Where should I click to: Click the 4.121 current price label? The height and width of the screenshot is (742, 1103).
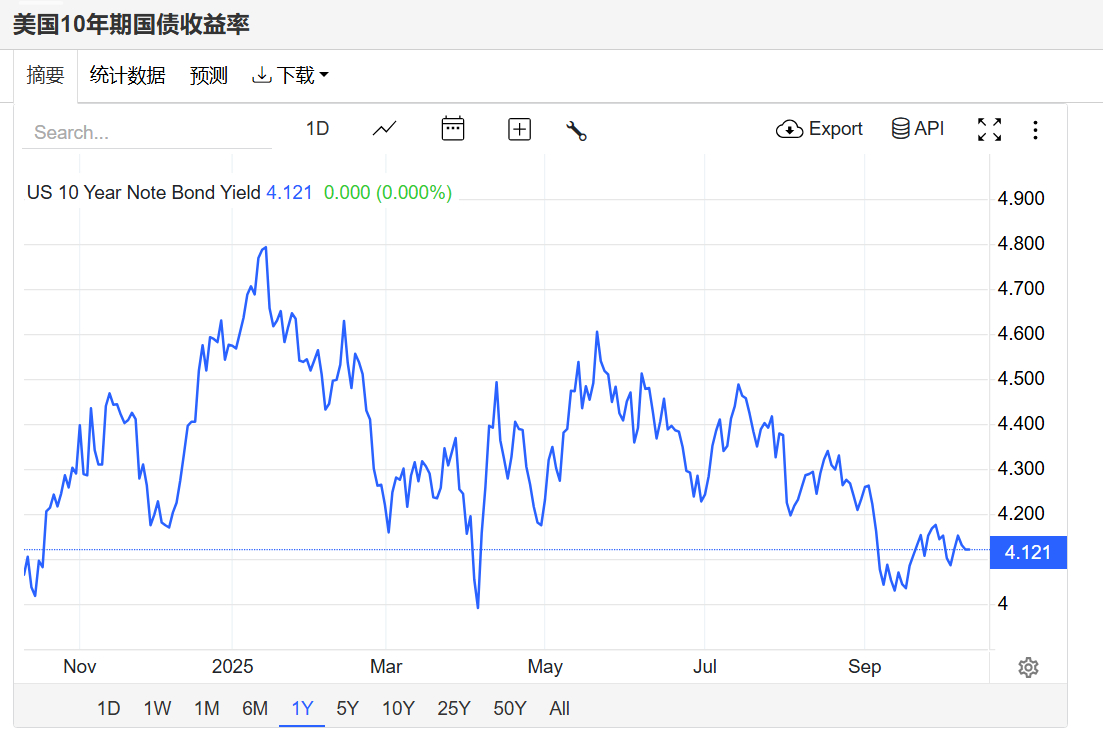[x=1028, y=552]
